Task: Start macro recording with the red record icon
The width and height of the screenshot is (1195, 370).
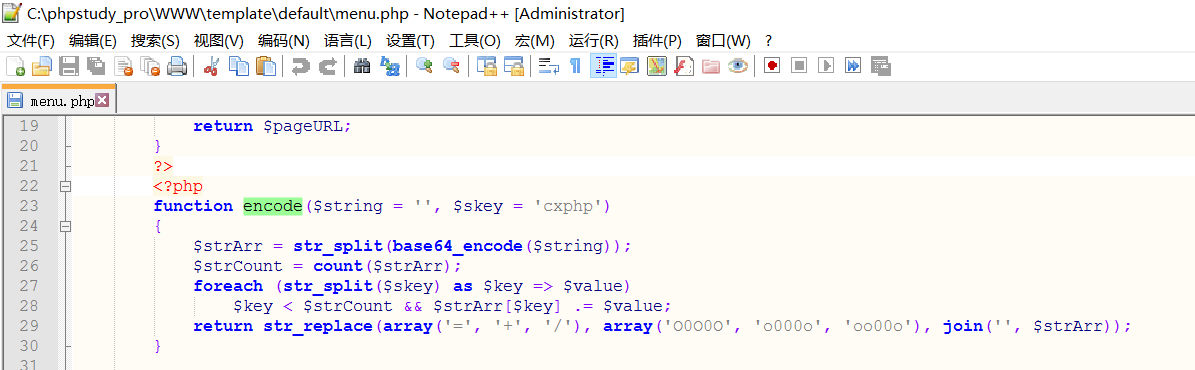Action: point(772,66)
